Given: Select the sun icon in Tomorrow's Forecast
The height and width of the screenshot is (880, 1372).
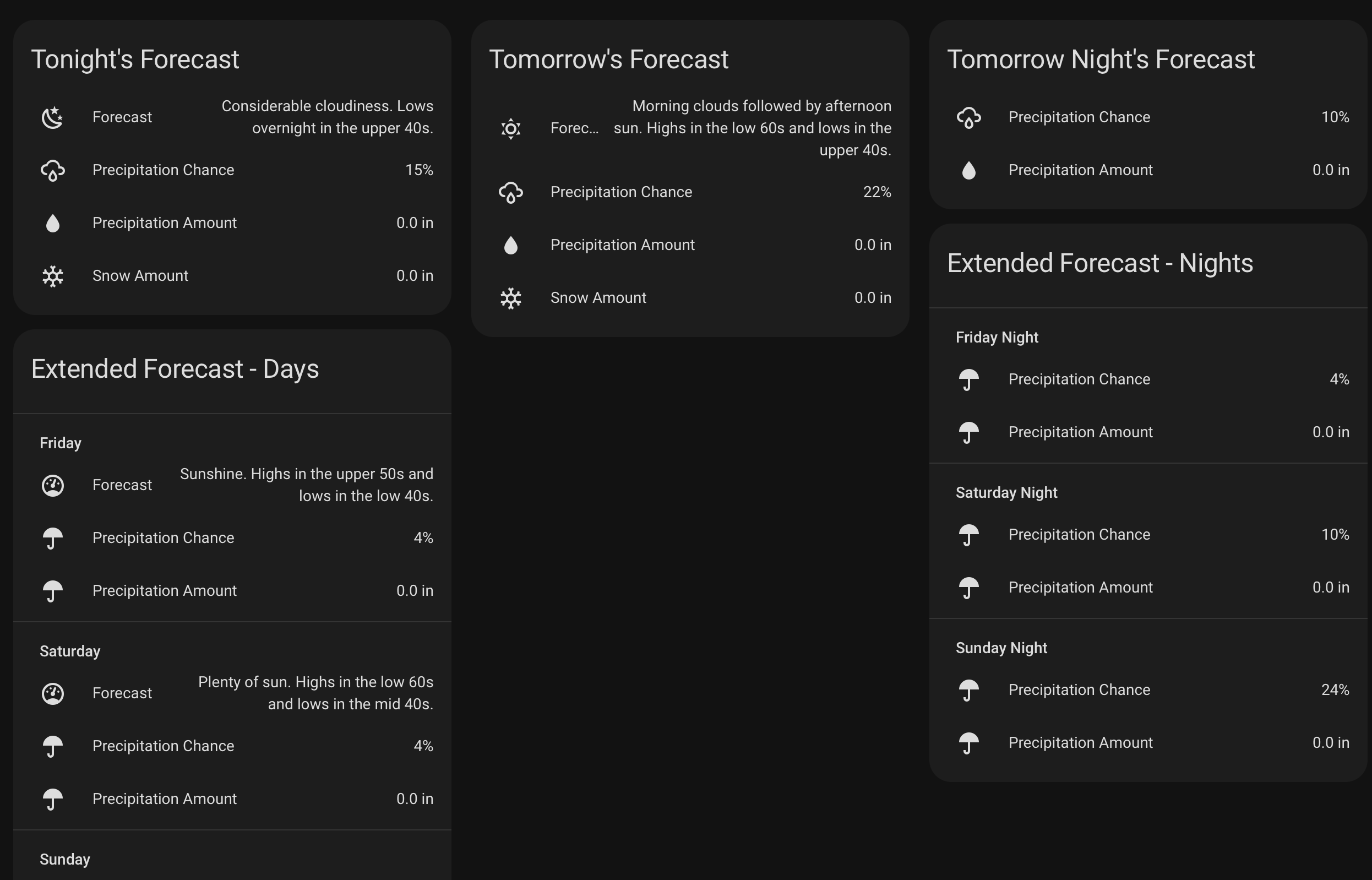Looking at the screenshot, I should click(x=510, y=128).
